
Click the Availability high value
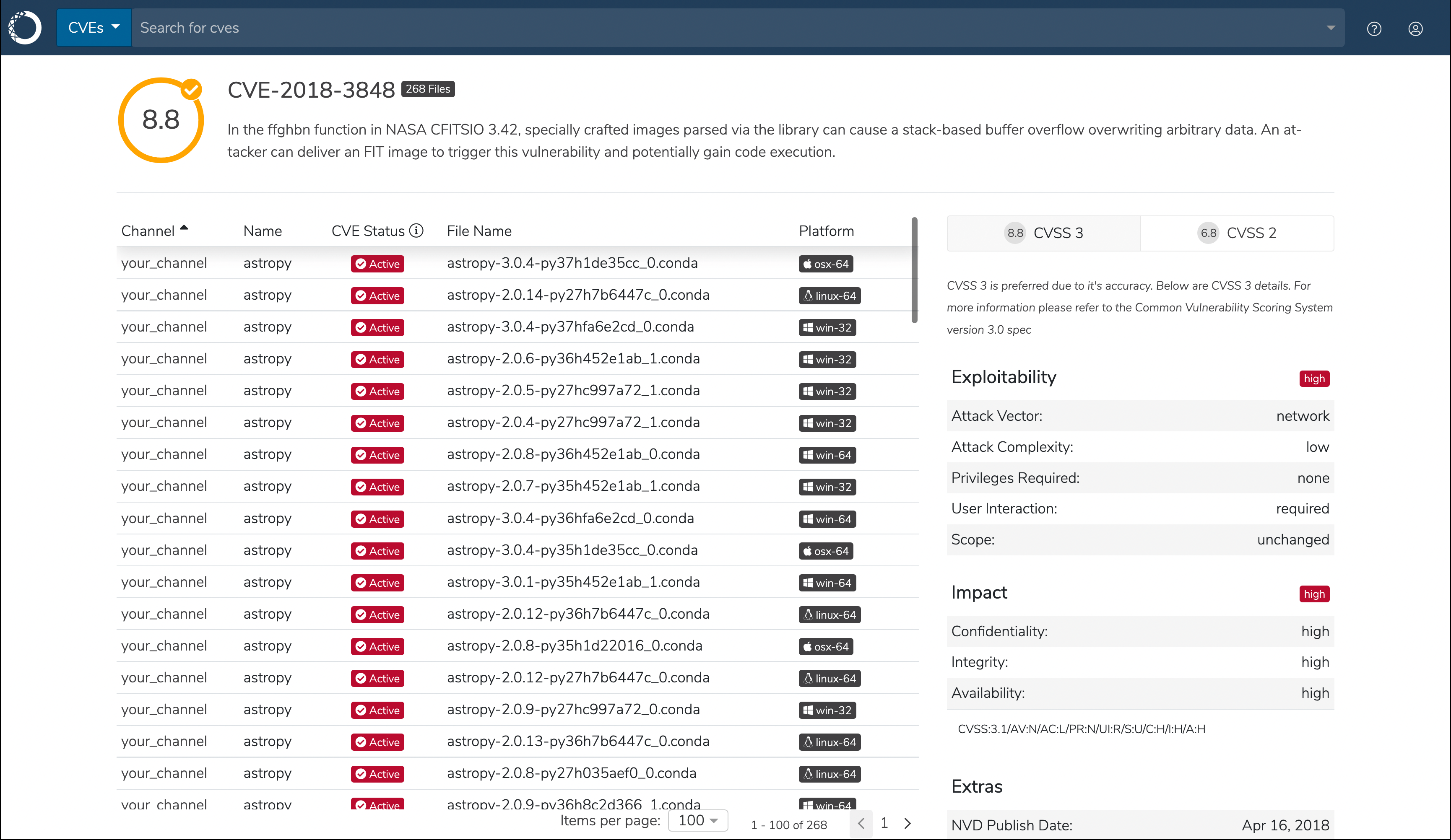pos(1315,693)
